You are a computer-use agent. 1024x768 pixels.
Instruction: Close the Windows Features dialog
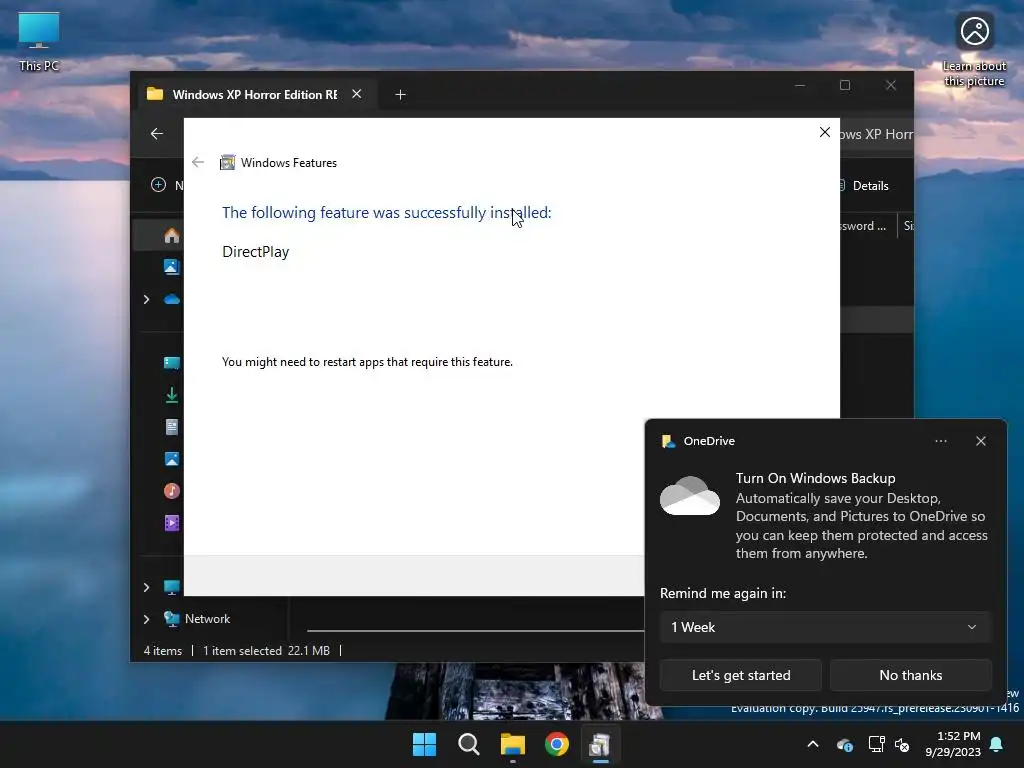[825, 132]
